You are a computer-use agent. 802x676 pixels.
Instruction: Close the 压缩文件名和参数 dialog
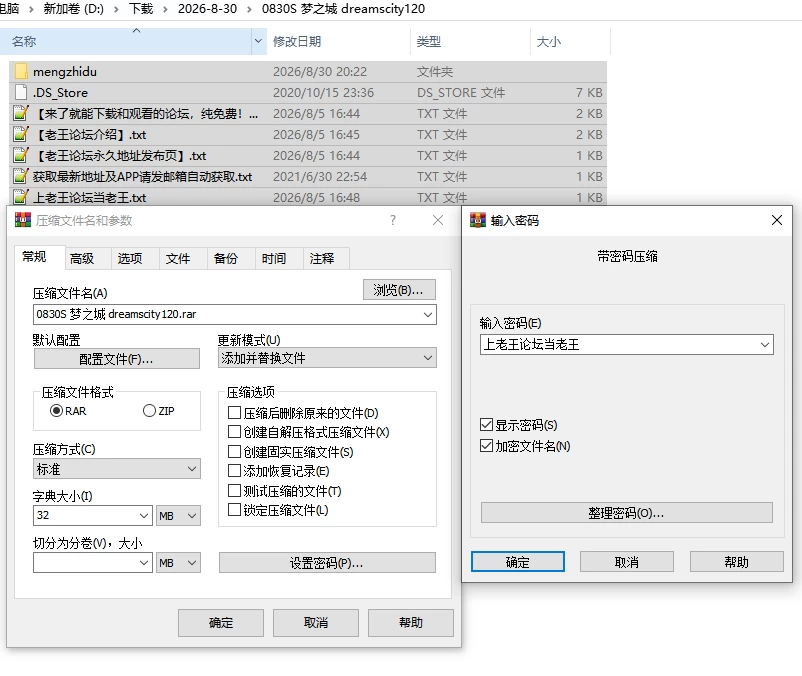tap(438, 220)
